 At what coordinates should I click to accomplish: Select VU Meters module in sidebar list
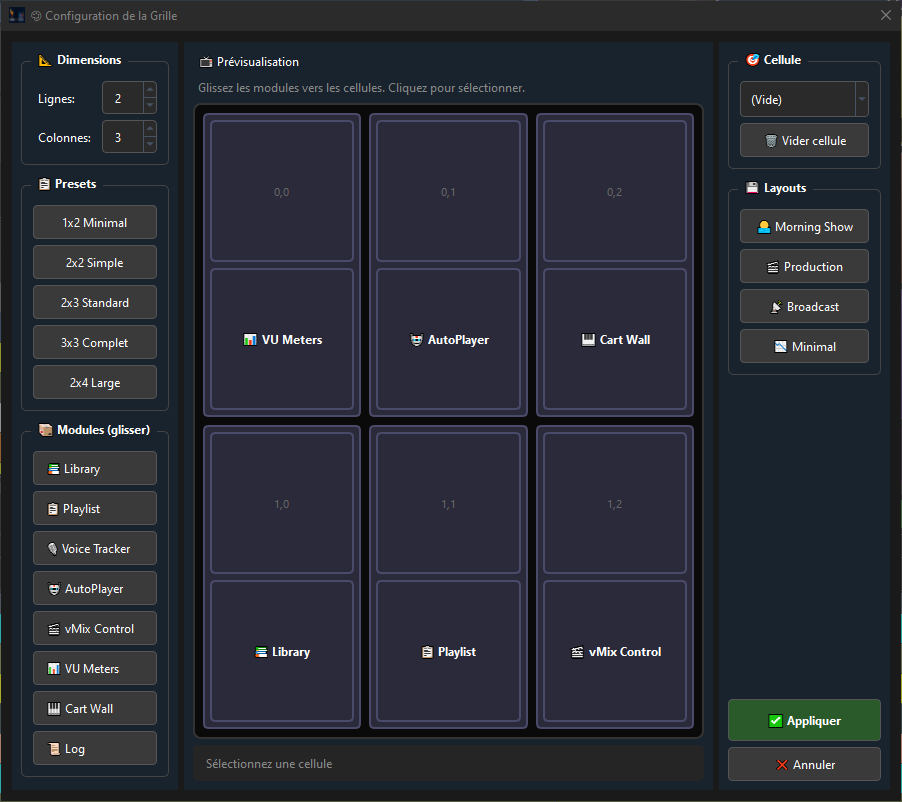pos(95,668)
